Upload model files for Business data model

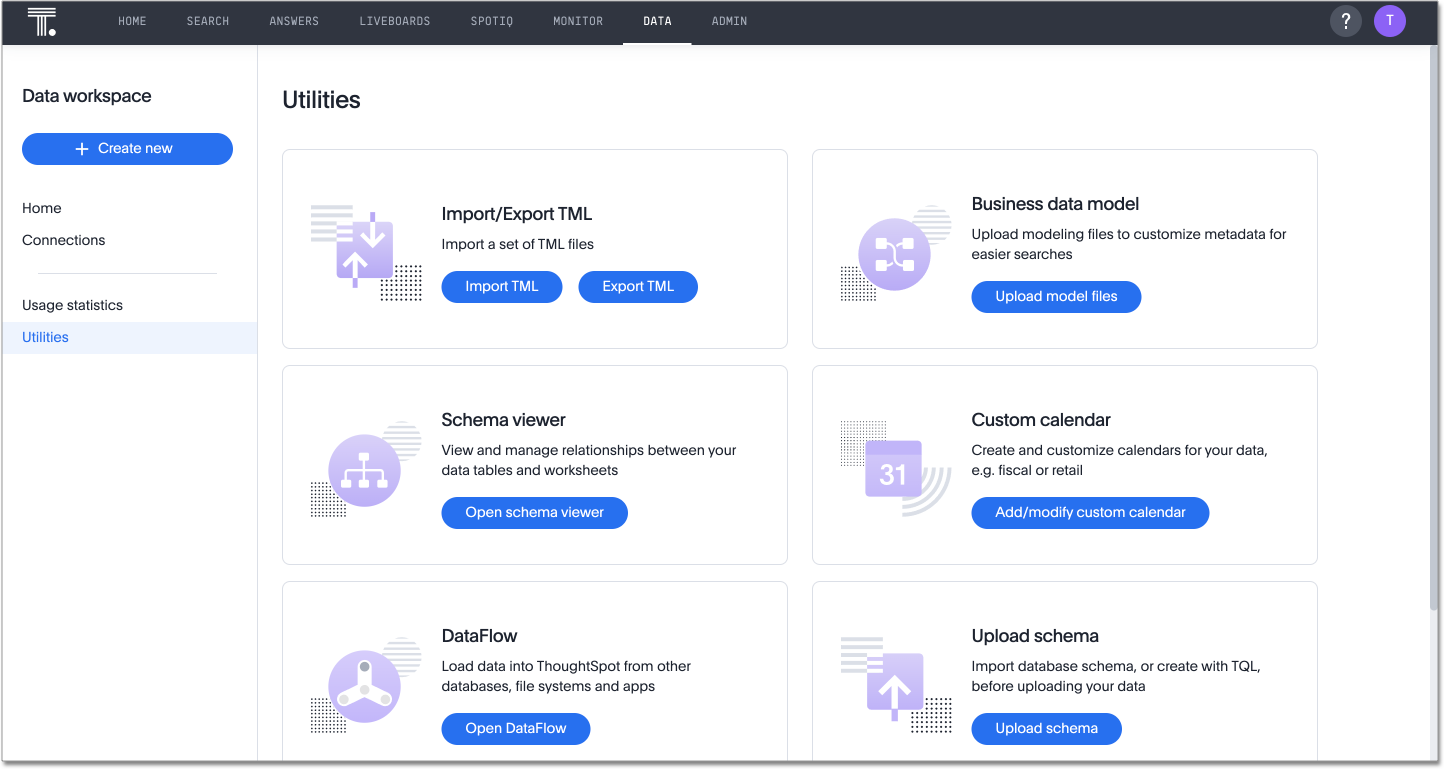(1056, 296)
